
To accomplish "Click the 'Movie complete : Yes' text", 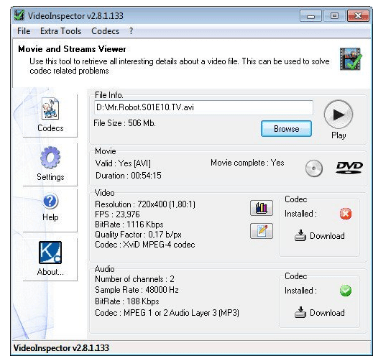I will tap(247, 163).
